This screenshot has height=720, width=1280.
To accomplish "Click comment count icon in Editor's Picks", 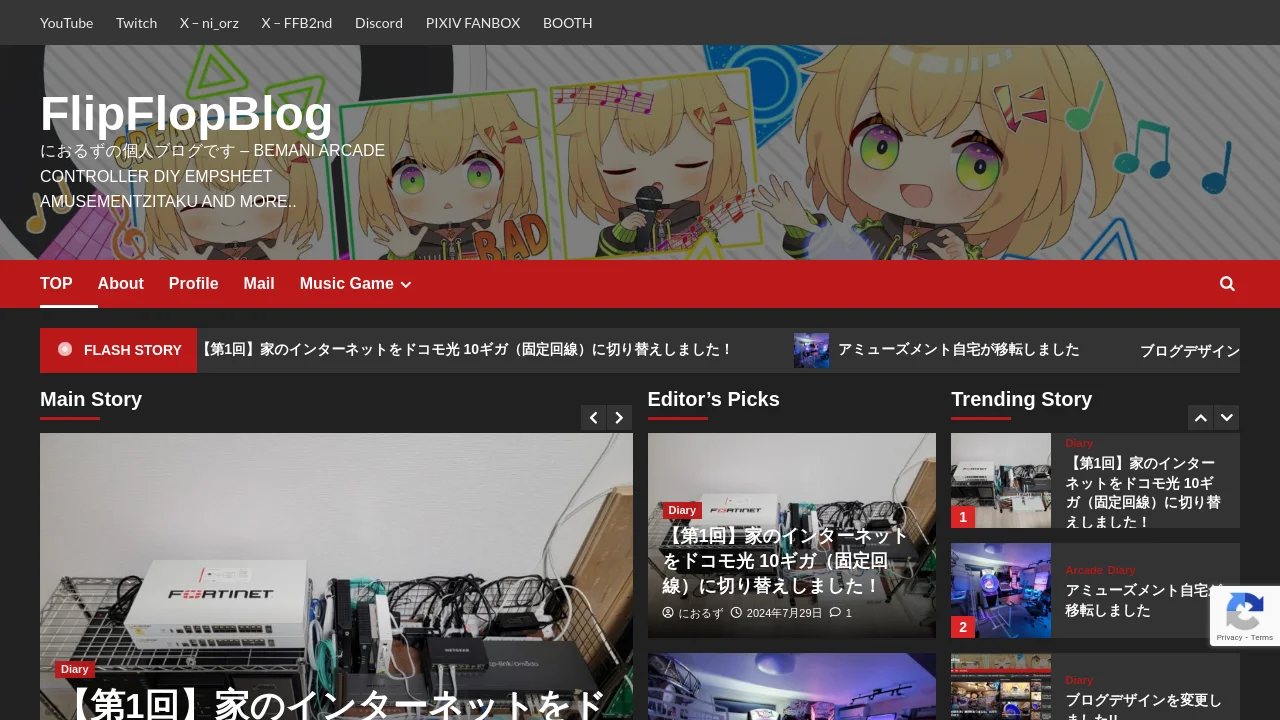I will pyautogui.click(x=835, y=613).
